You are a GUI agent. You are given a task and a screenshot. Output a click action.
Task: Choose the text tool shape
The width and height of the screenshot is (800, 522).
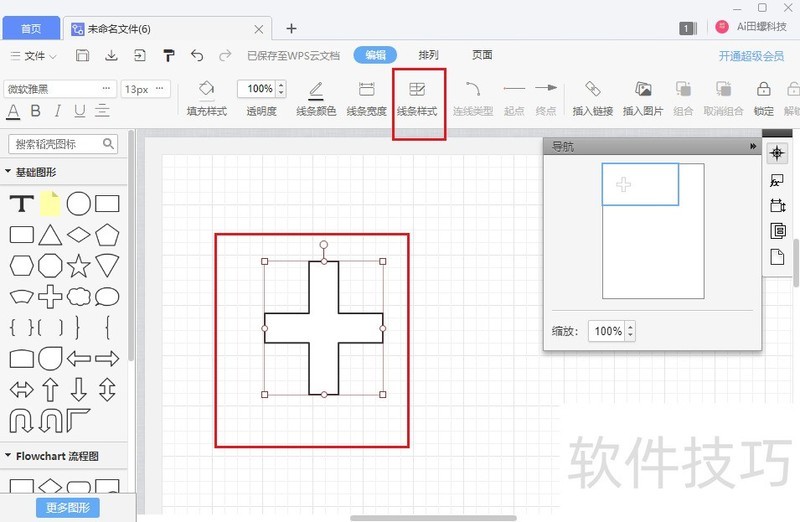pos(21,205)
